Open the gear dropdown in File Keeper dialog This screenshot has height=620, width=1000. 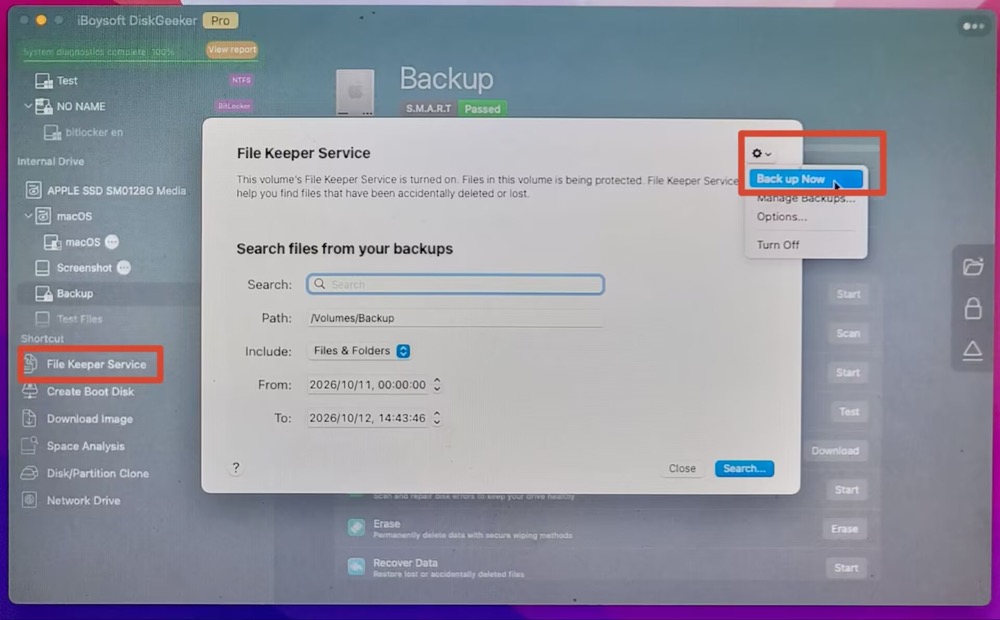(761, 153)
